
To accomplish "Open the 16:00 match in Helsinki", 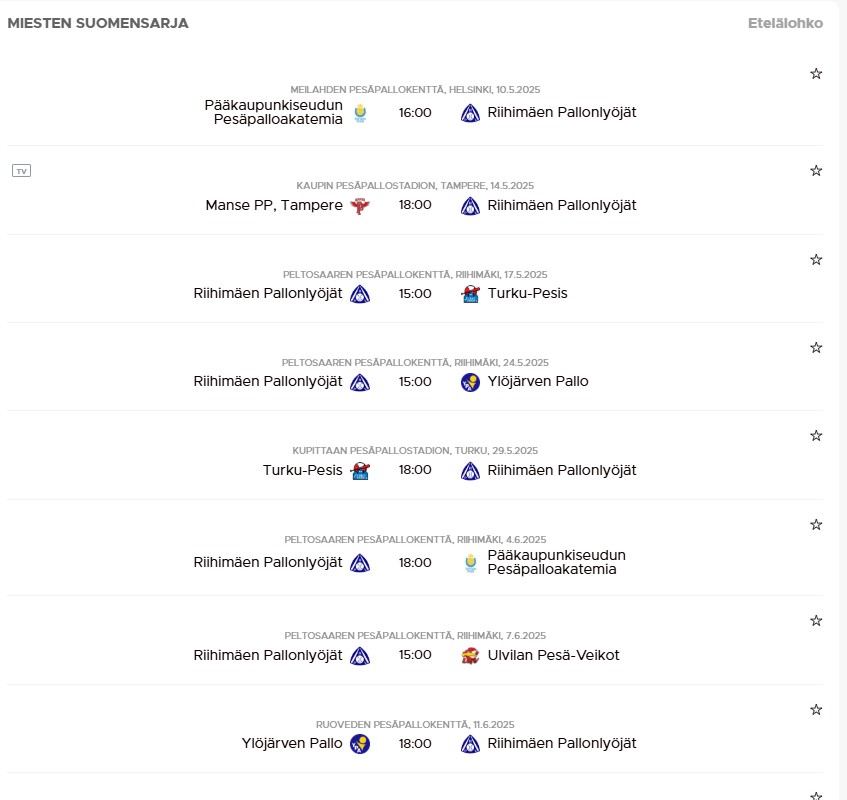I will coord(415,113).
